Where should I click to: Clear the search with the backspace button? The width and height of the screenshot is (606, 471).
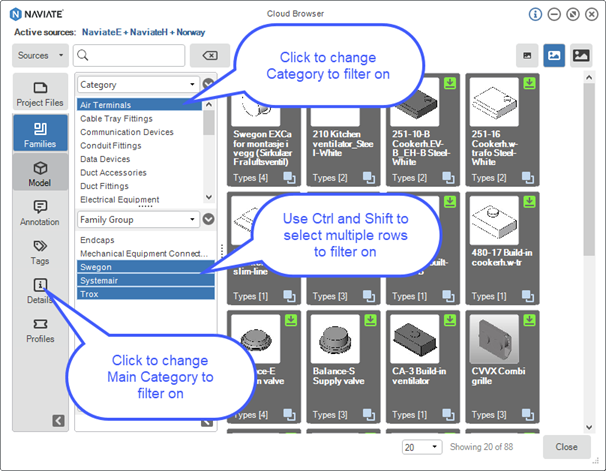click(x=210, y=55)
